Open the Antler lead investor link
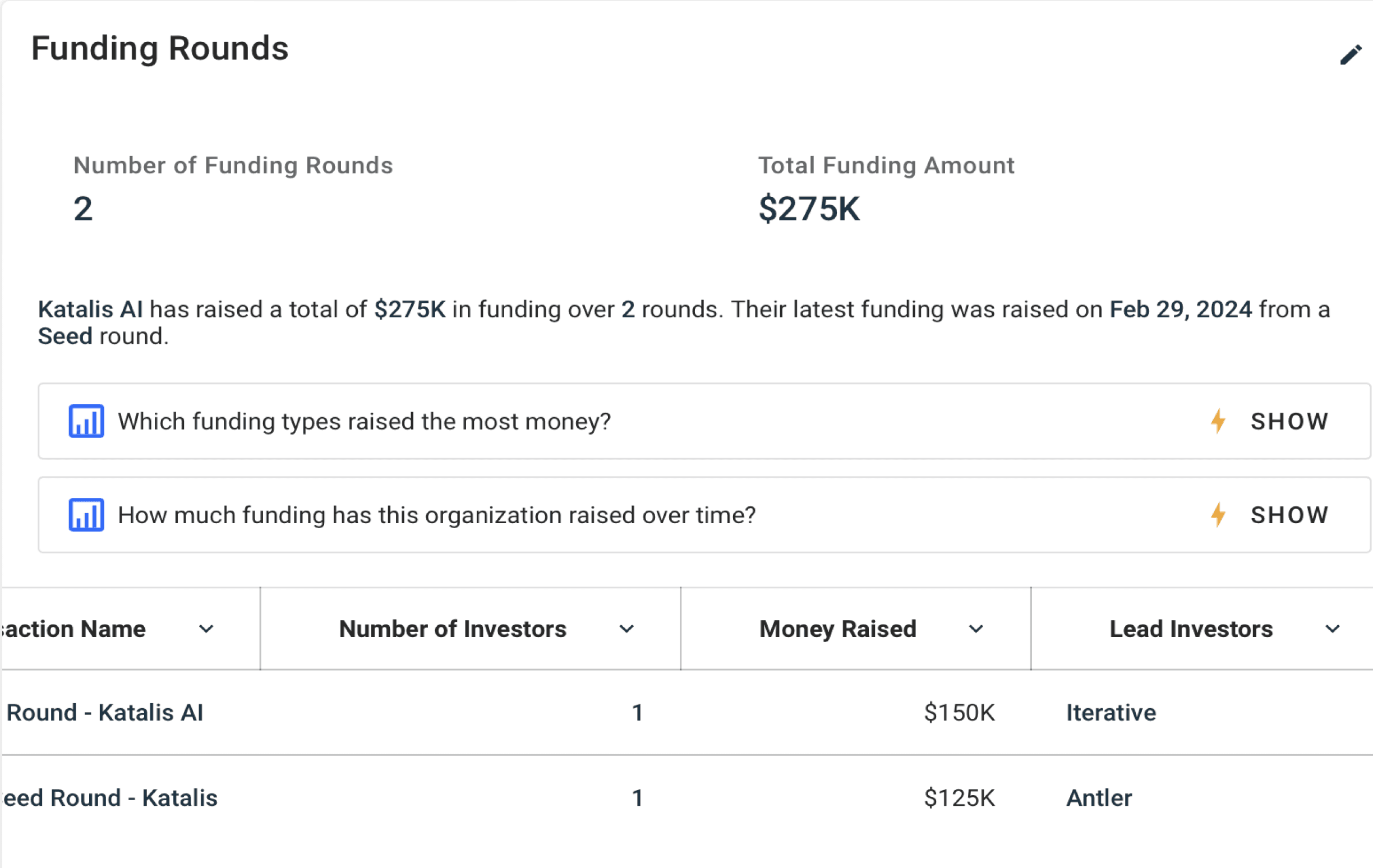The height and width of the screenshot is (868, 1373). [x=1099, y=798]
